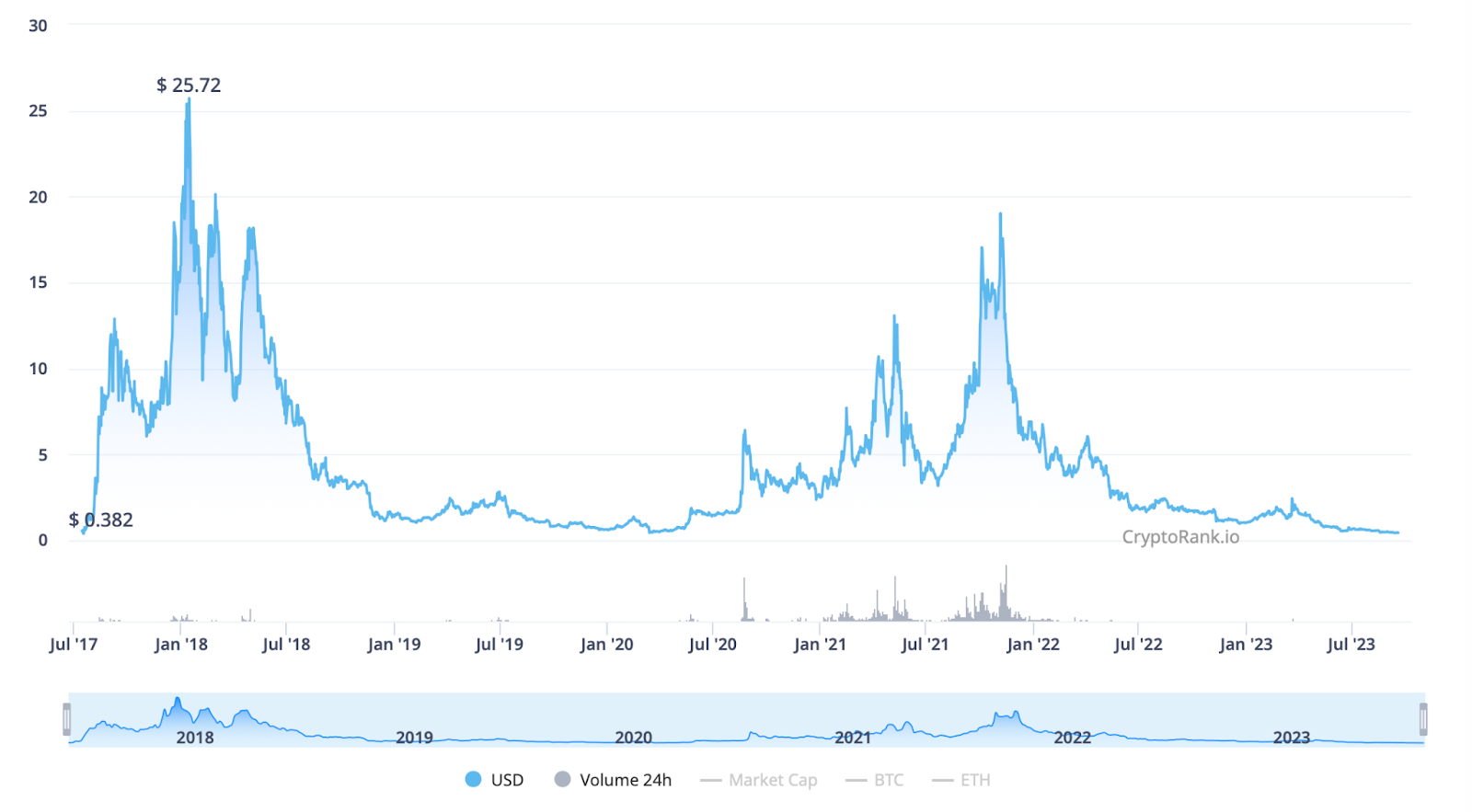Click 2020 in the range navigator
Image resolution: width=1472 pixels, height=812 pixels.
pyautogui.click(x=633, y=738)
